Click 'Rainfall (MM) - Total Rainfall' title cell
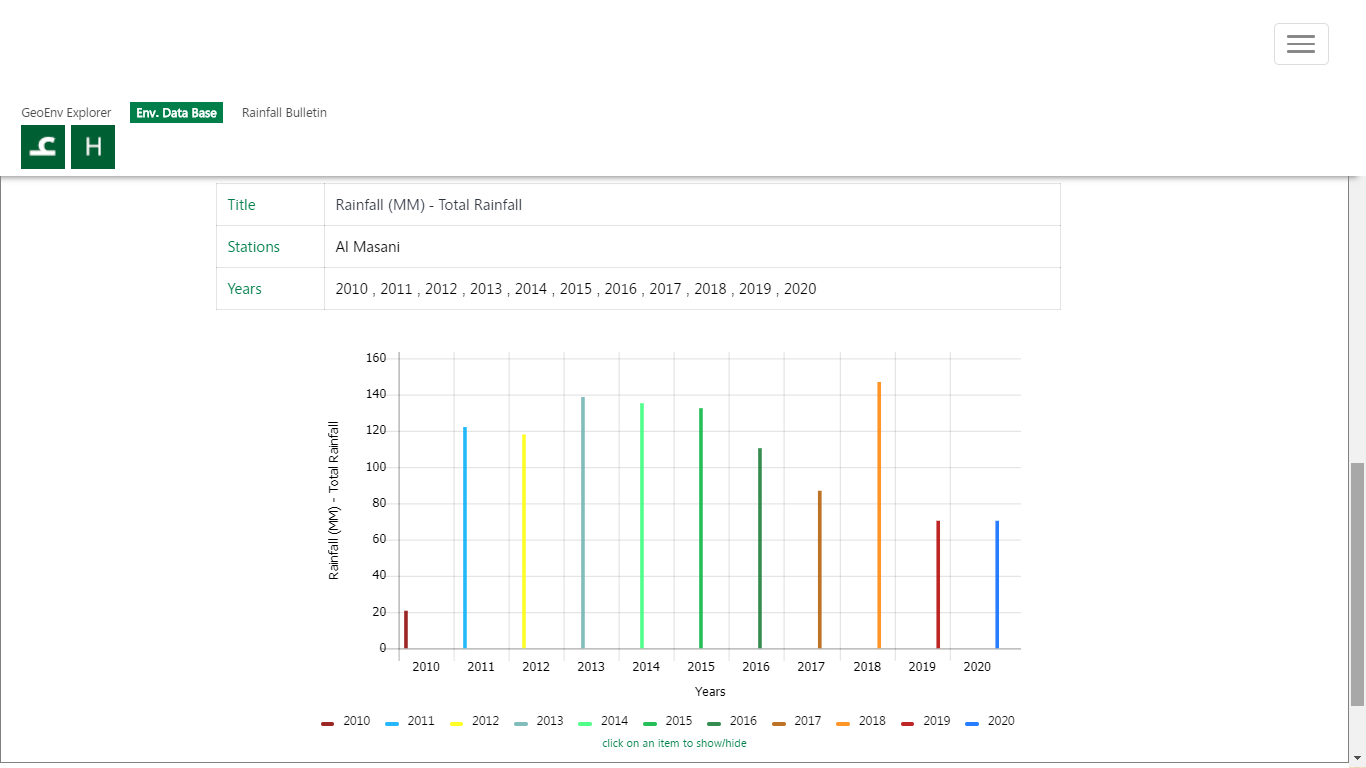Image resolution: width=1366 pixels, height=768 pixels. click(692, 205)
